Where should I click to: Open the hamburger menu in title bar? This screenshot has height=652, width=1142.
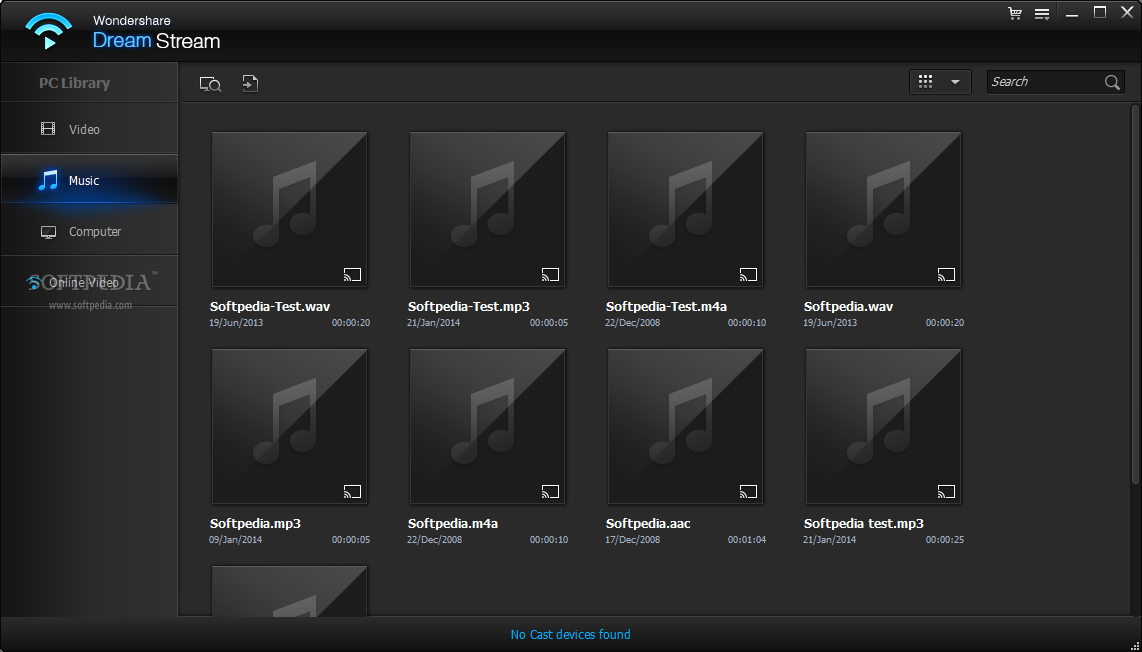(x=1042, y=14)
